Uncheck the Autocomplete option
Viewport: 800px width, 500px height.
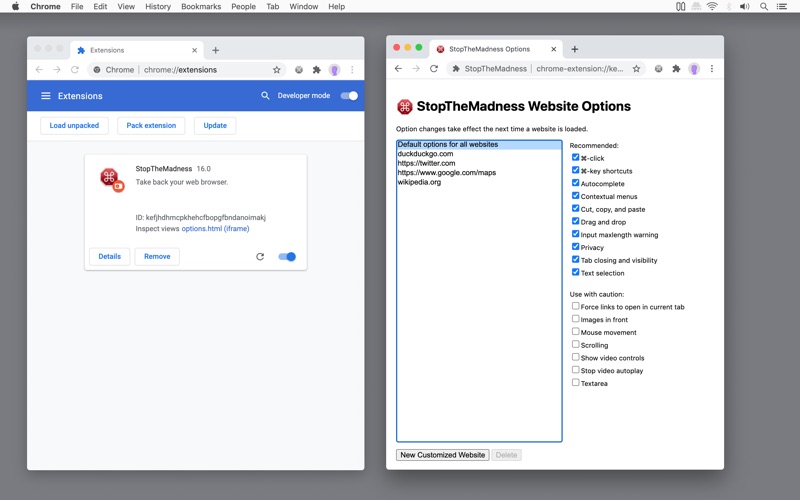click(576, 183)
